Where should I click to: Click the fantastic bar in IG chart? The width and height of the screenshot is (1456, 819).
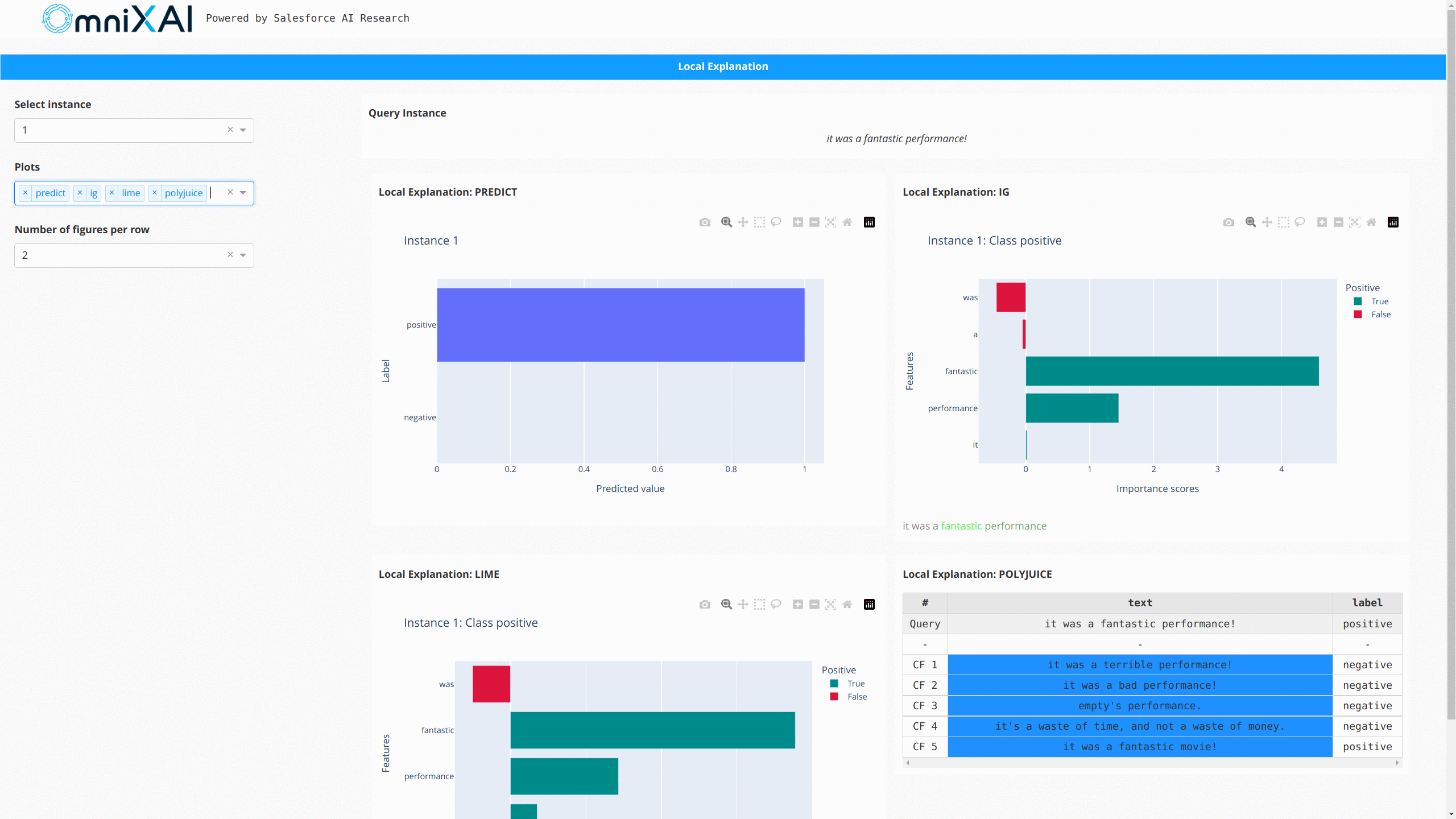tap(1172, 371)
